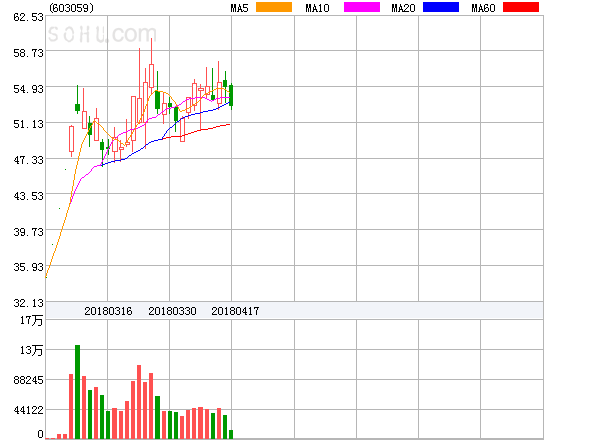Click the 58.73 price axis label

(28, 53)
